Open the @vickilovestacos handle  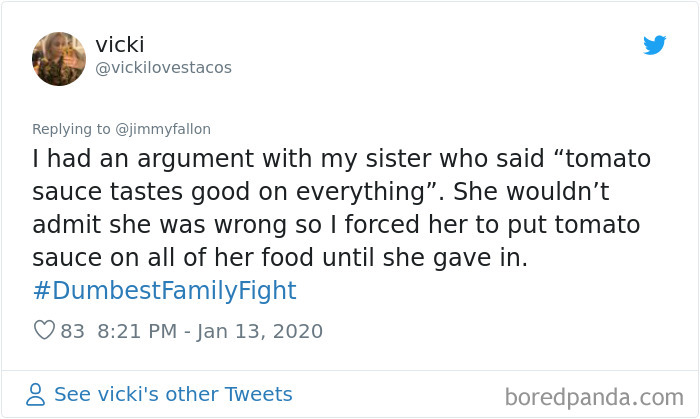pos(163,67)
